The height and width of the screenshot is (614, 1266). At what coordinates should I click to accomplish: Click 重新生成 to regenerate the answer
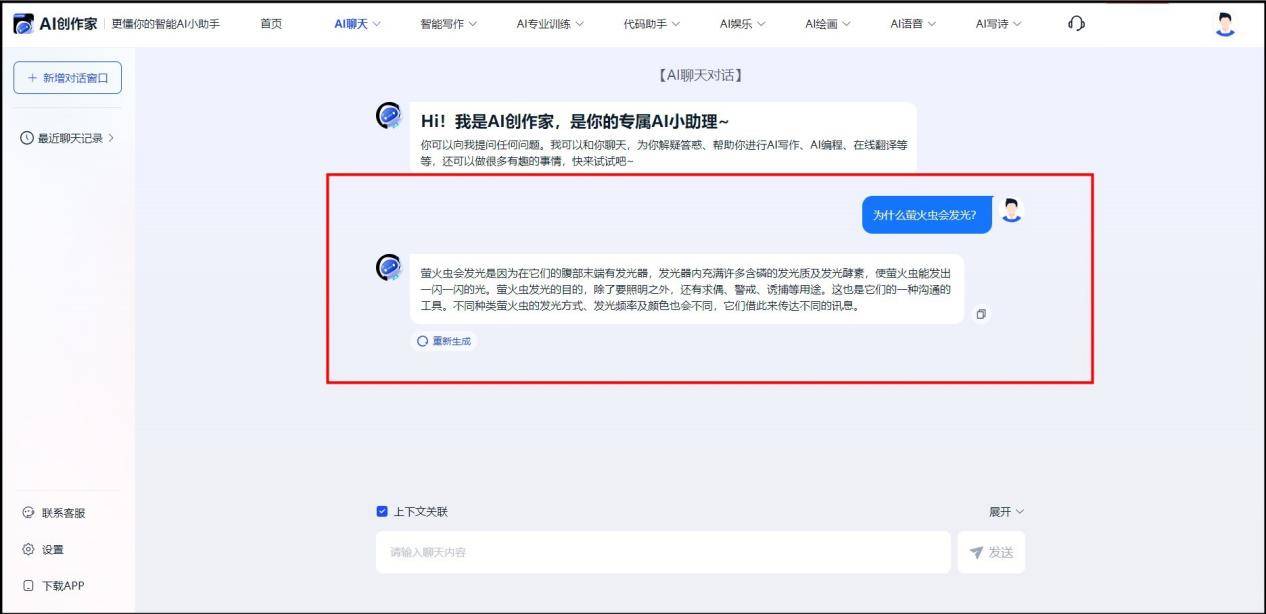coord(444,341)
